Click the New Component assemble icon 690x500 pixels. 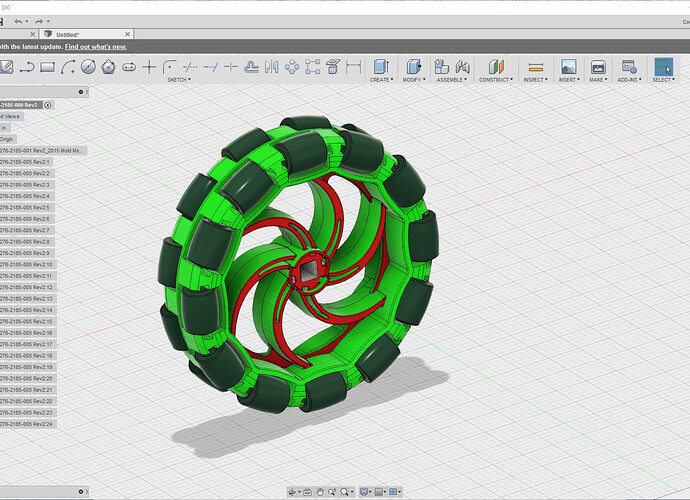click(x=441, y=67)
